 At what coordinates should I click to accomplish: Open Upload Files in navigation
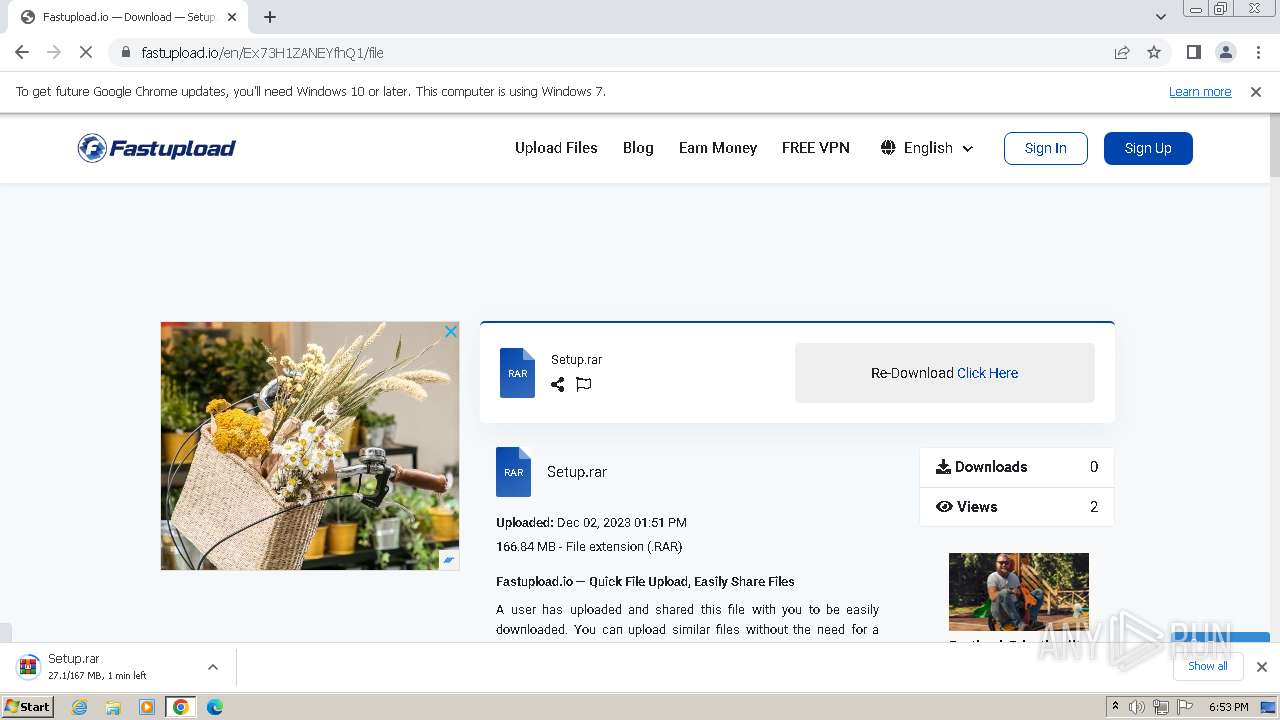point(556,147)
